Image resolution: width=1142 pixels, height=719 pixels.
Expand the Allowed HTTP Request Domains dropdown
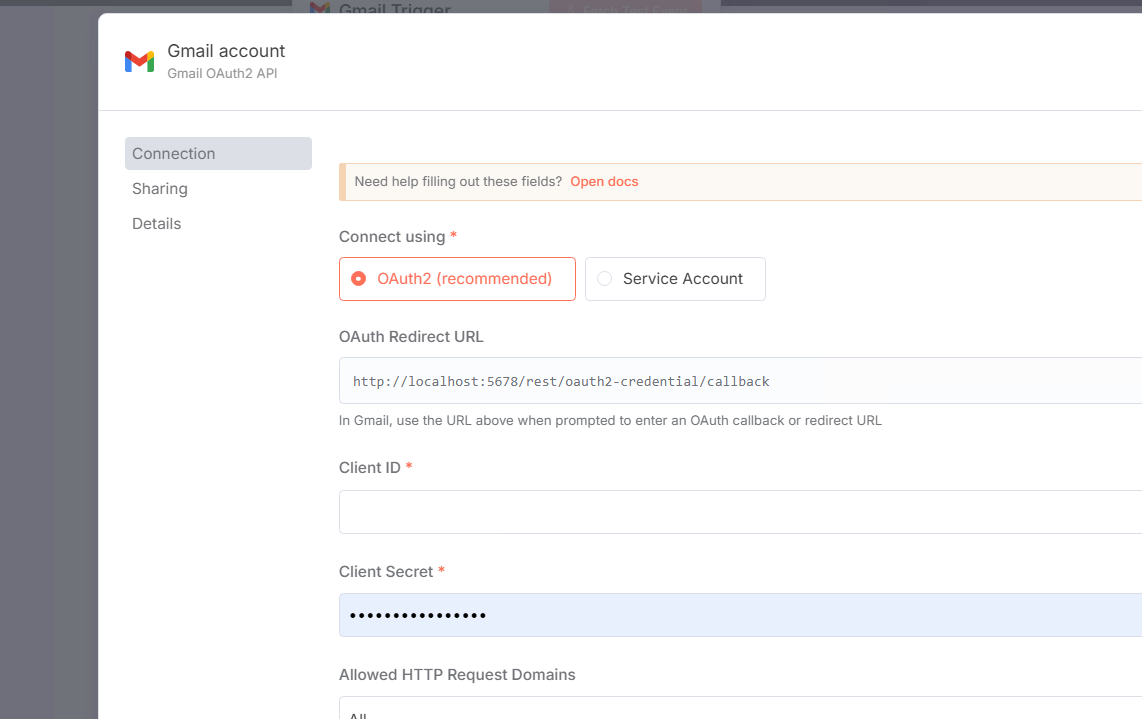point(740,712)
